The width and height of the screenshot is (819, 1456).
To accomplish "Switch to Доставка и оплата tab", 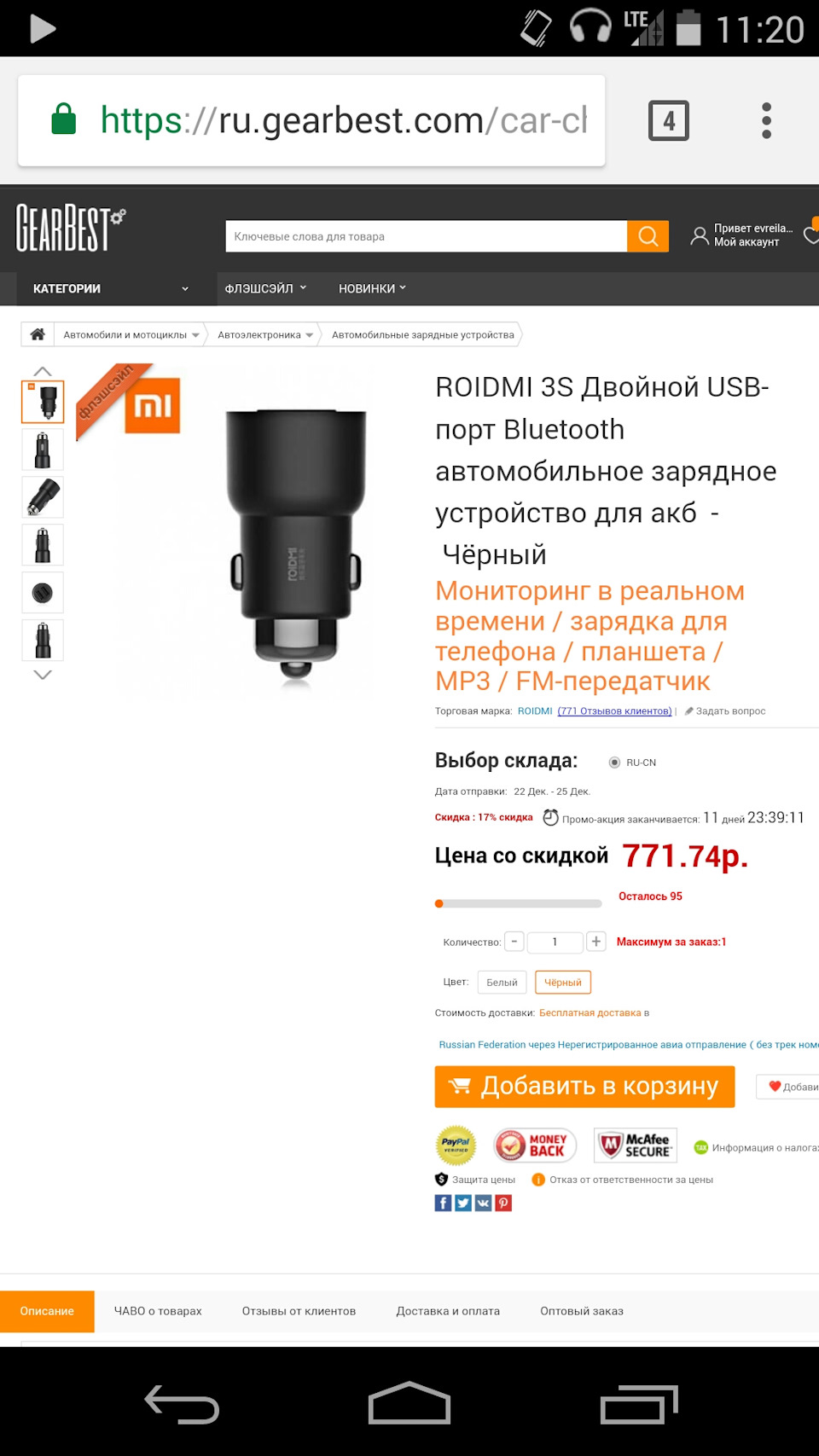I will click(x=448, y=1311).
